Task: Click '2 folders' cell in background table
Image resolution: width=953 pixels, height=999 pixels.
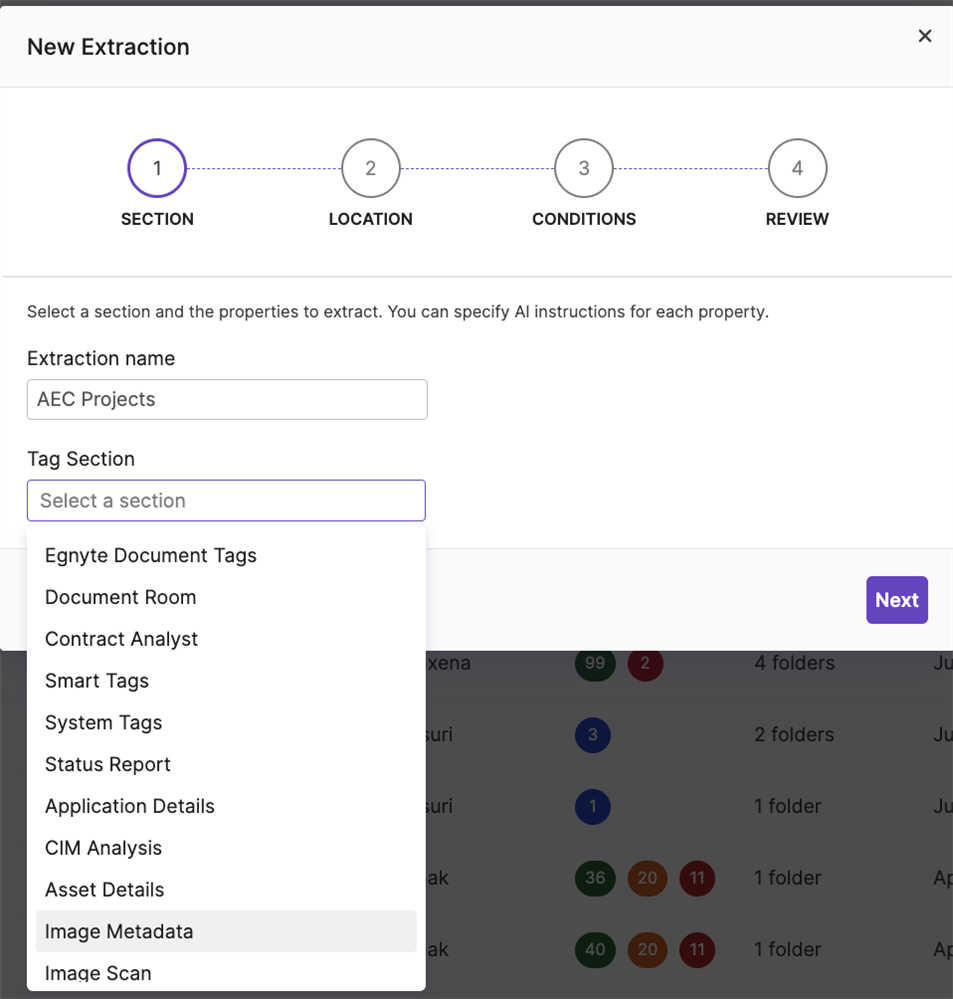Action: point(794,735)
